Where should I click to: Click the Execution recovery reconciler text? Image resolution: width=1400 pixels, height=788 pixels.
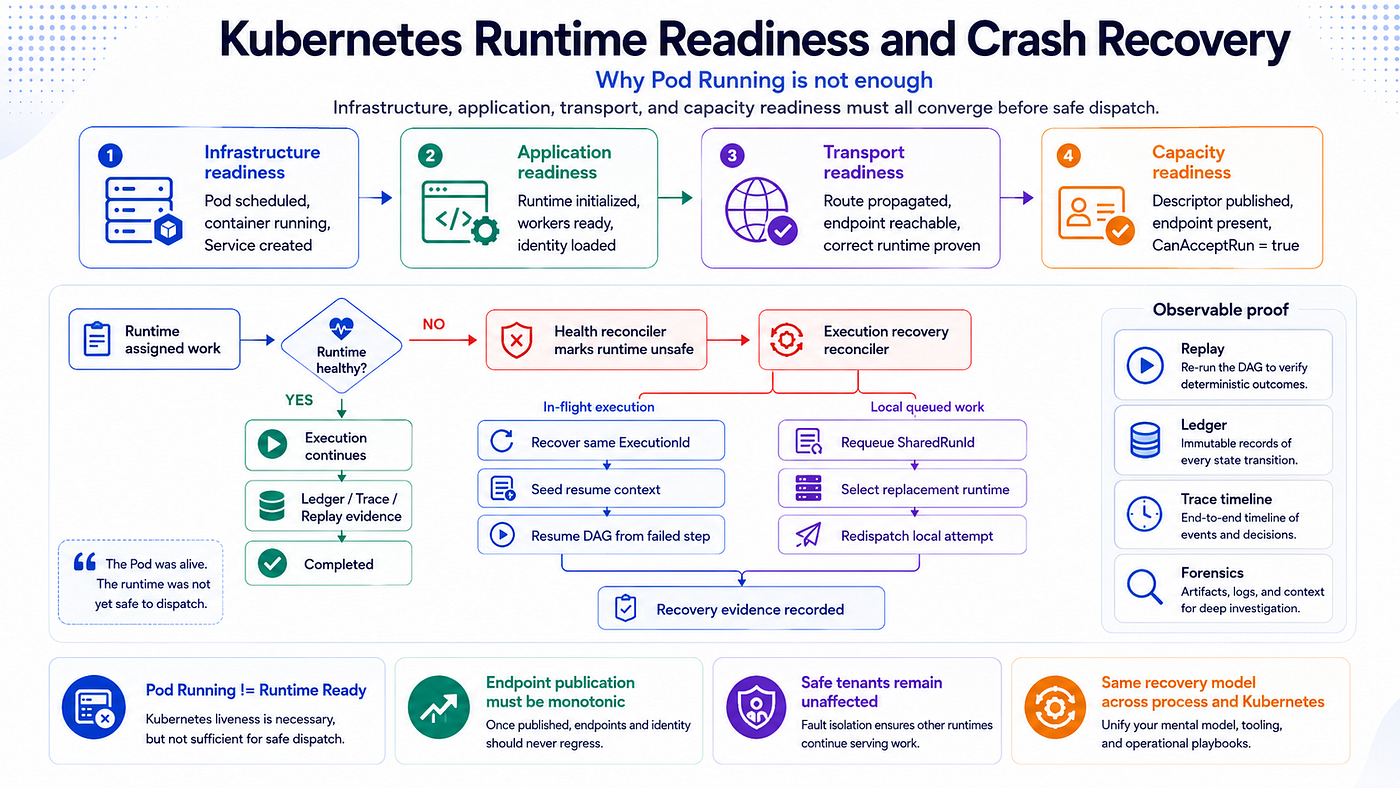[x=886, y=340]
